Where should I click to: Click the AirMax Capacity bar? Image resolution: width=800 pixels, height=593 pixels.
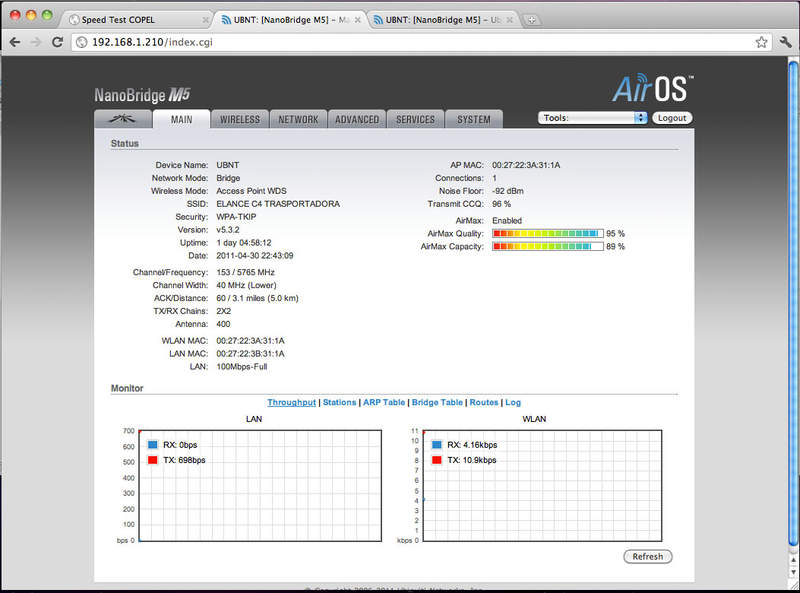click(x=547, y=246)
